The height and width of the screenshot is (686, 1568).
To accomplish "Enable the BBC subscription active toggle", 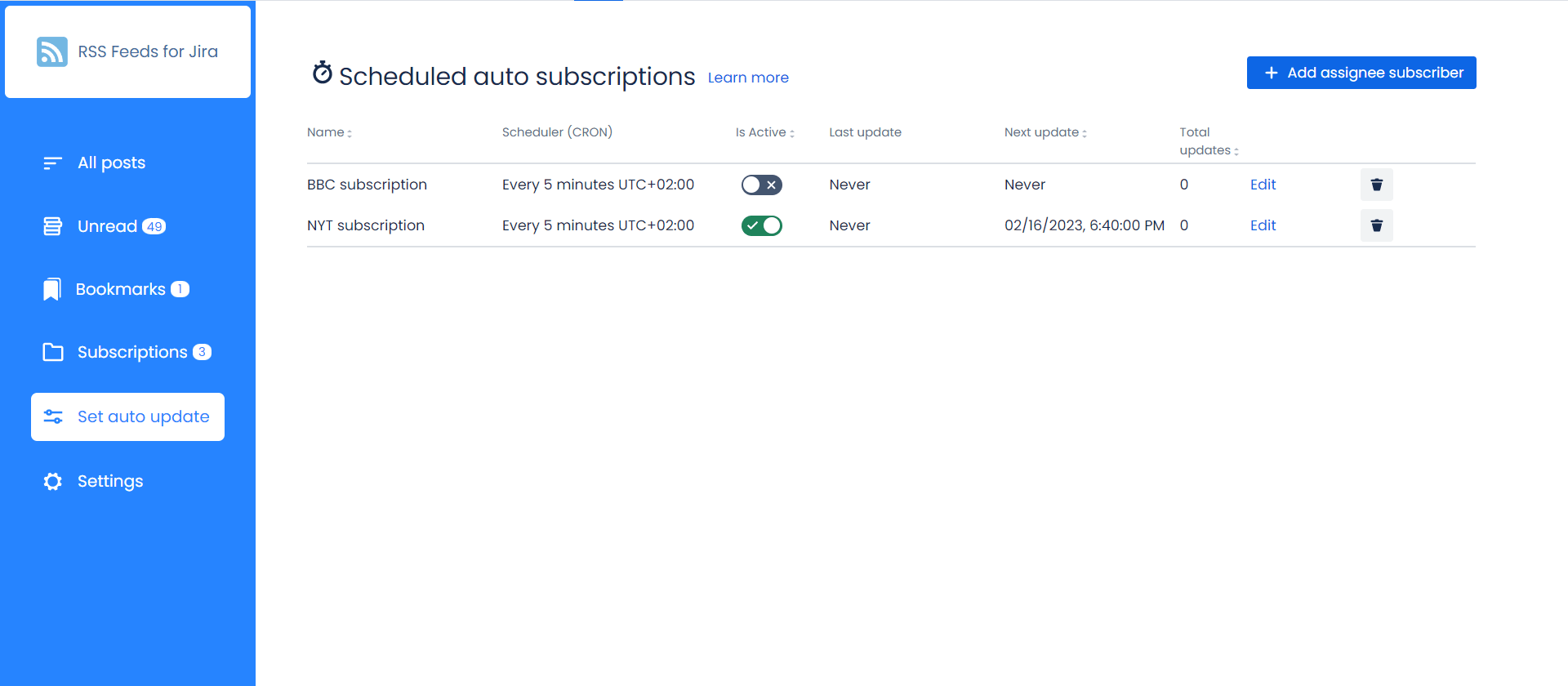I will pyautogui.click(x=761, y=185).
